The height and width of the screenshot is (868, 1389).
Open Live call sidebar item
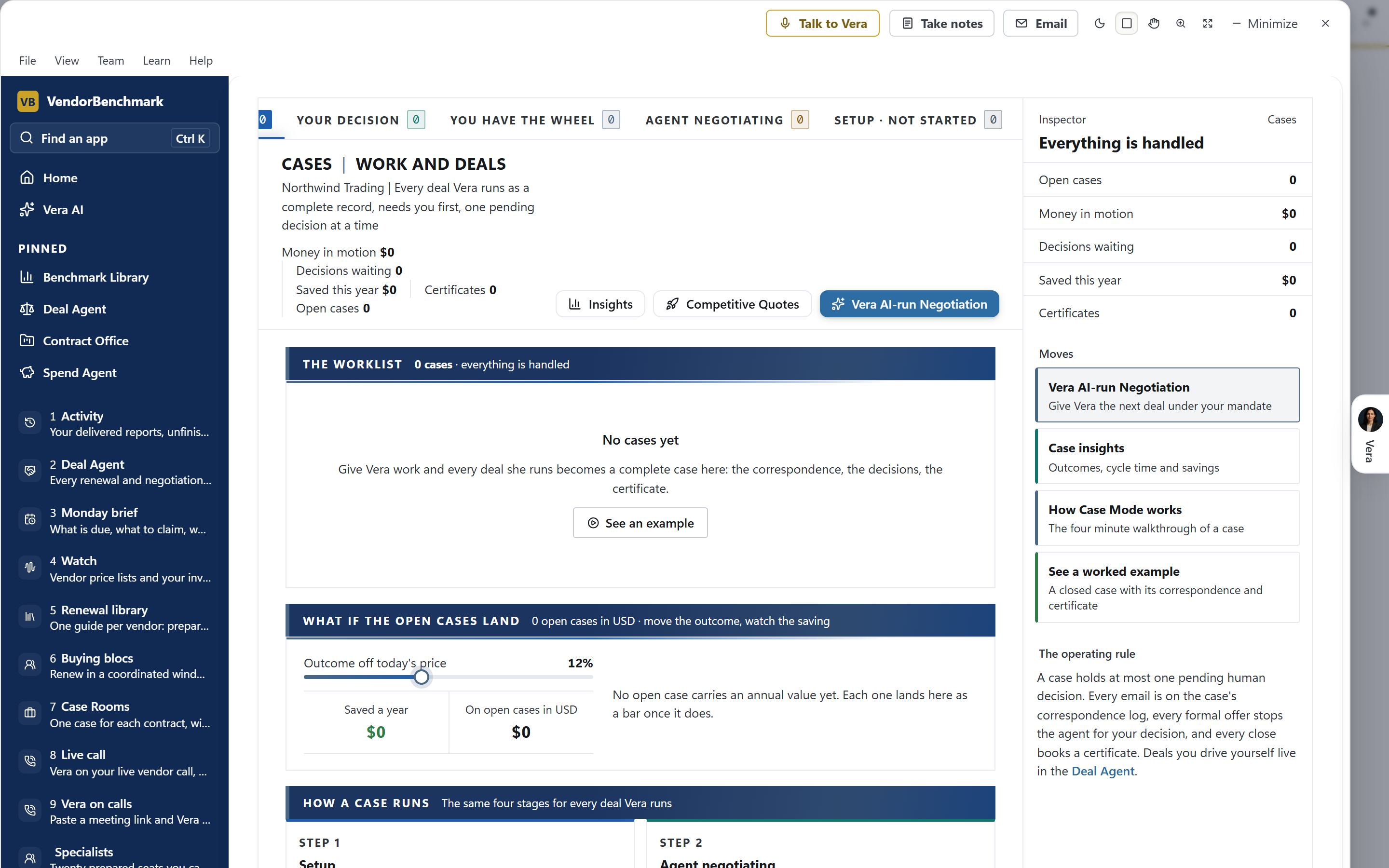115,763
